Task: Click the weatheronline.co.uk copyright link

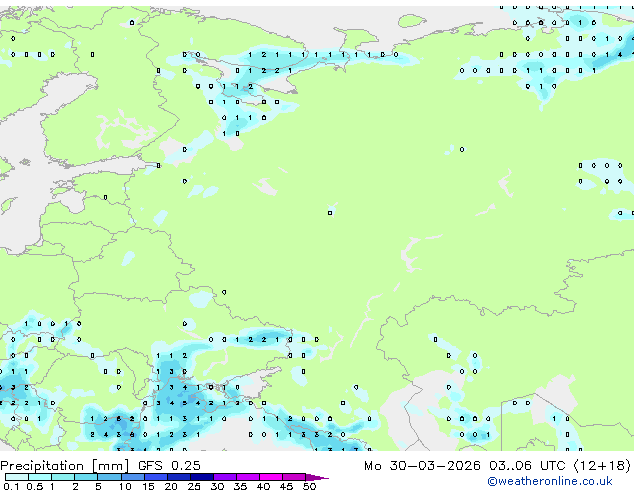Action: tap(550, 481)
